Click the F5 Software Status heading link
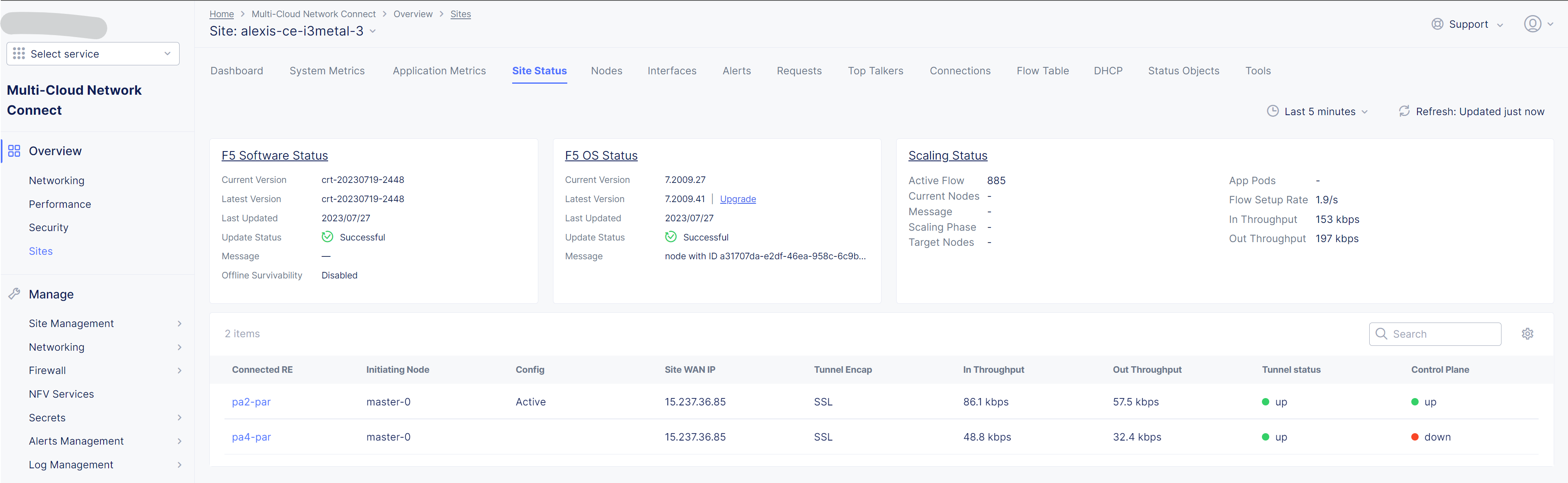 (x=275, y=155)
